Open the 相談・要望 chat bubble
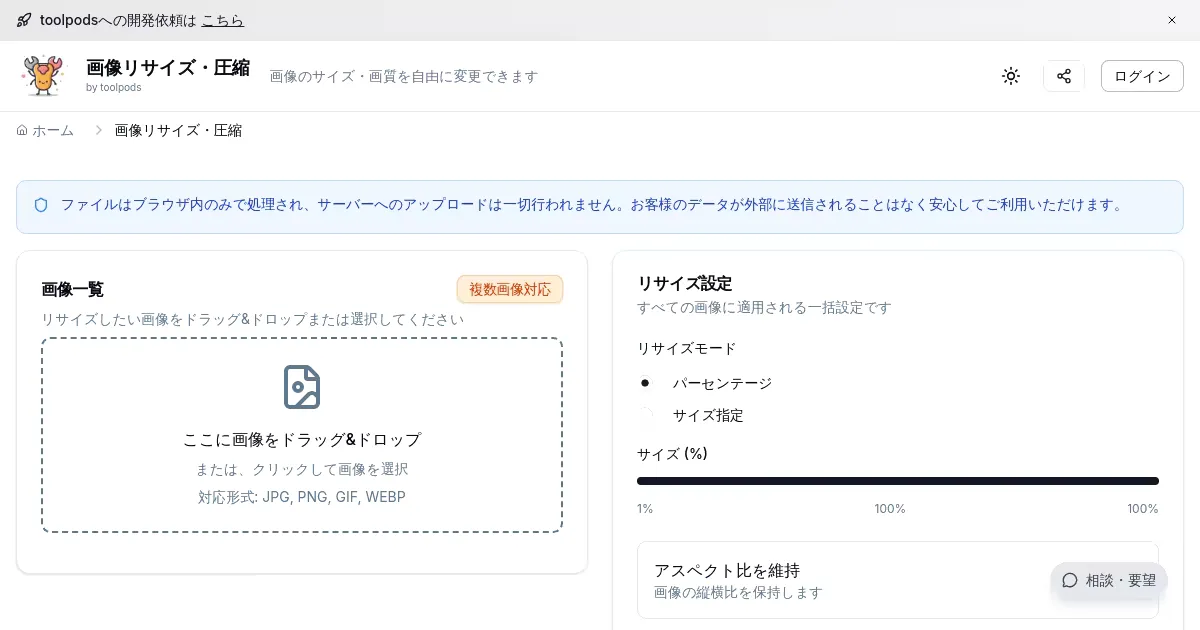1200x630 pixels. coord(1109,580)
